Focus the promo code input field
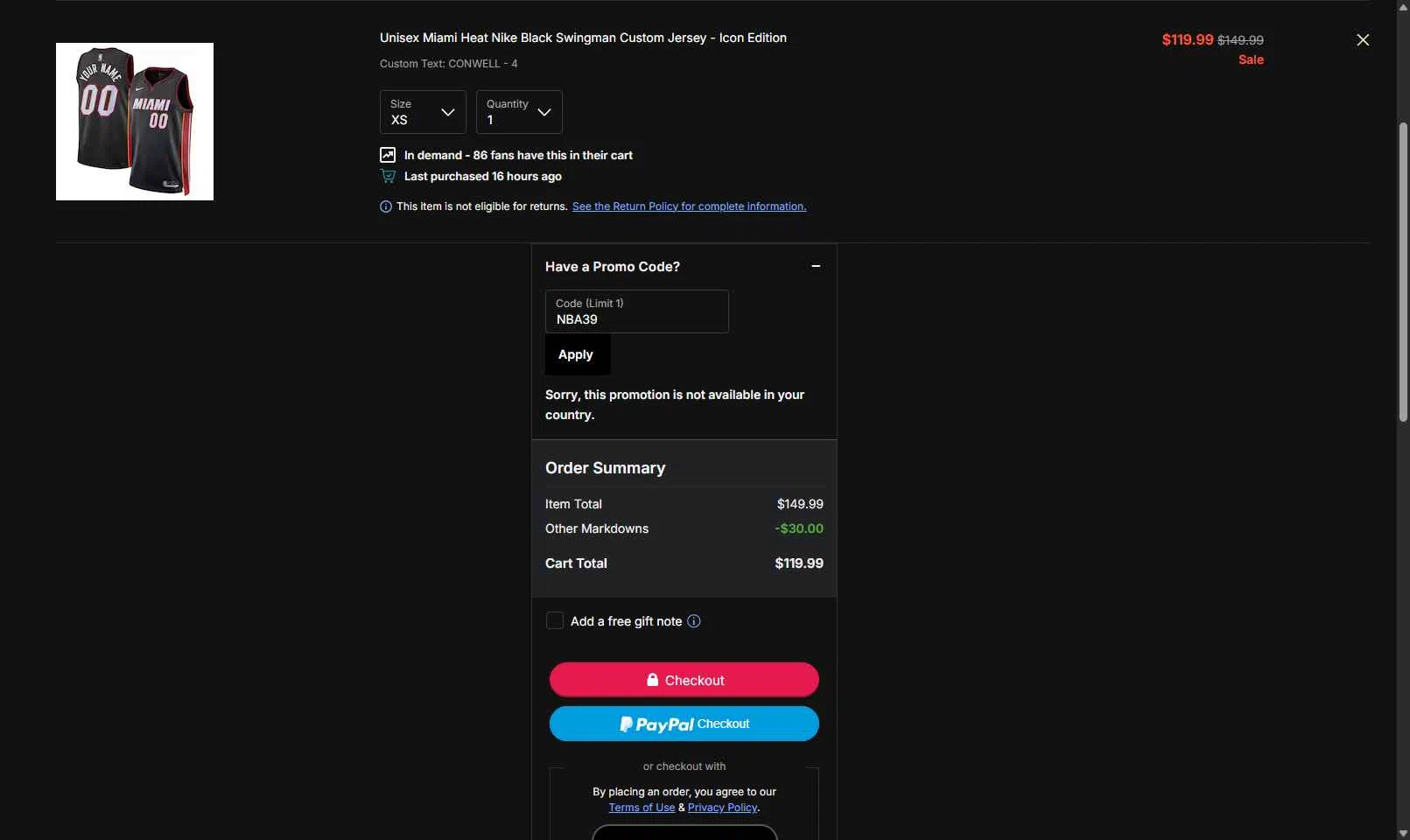The image size is (1410, 840). [x=637, y=311]
